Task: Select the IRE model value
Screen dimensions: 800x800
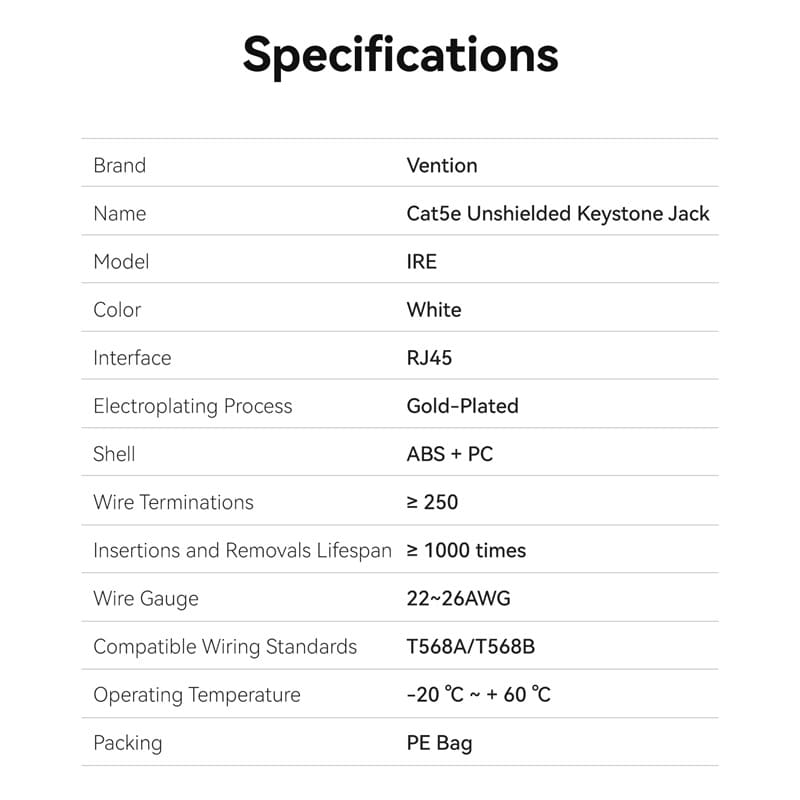Action: (421, 261)
